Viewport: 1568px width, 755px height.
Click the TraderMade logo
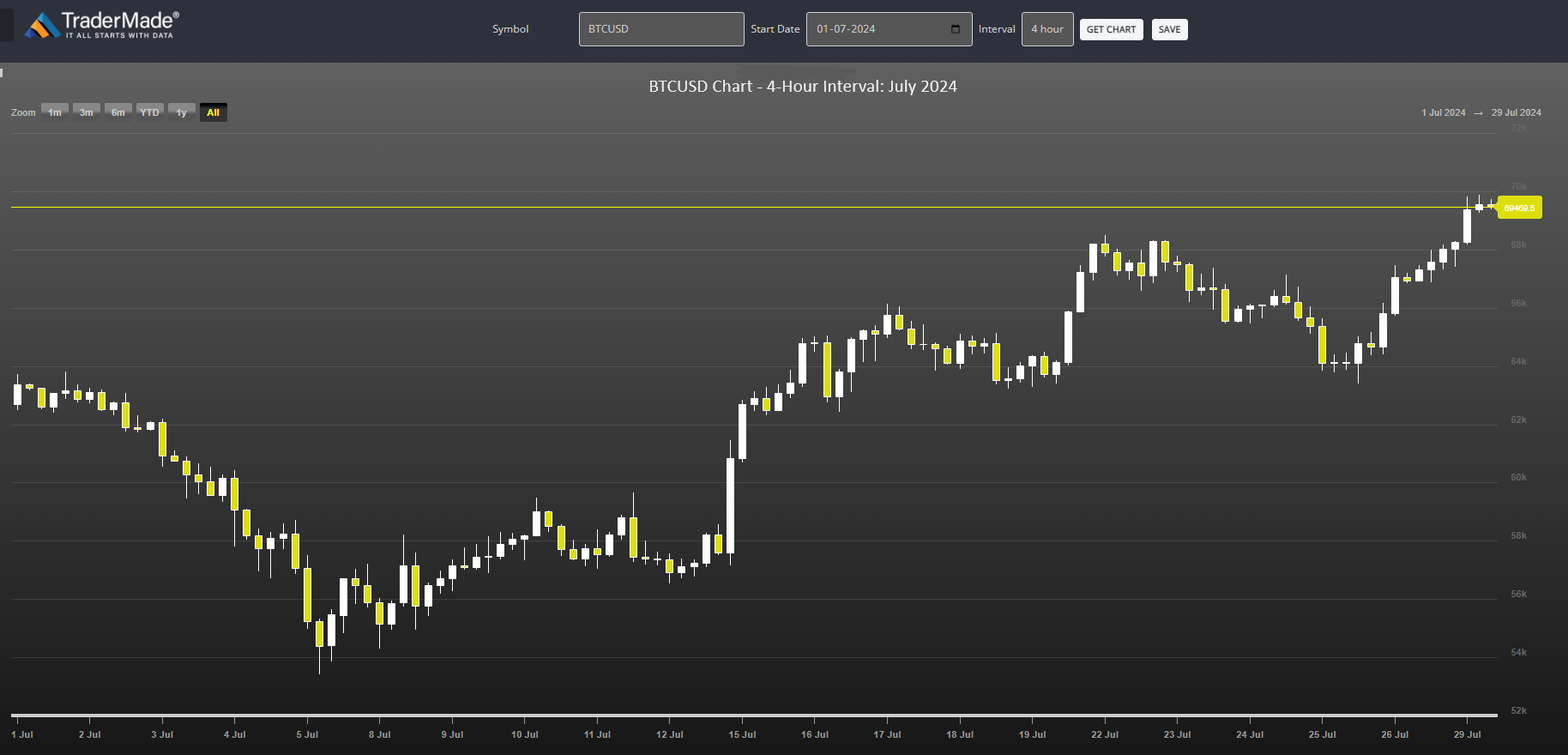(x=101, y=26)
